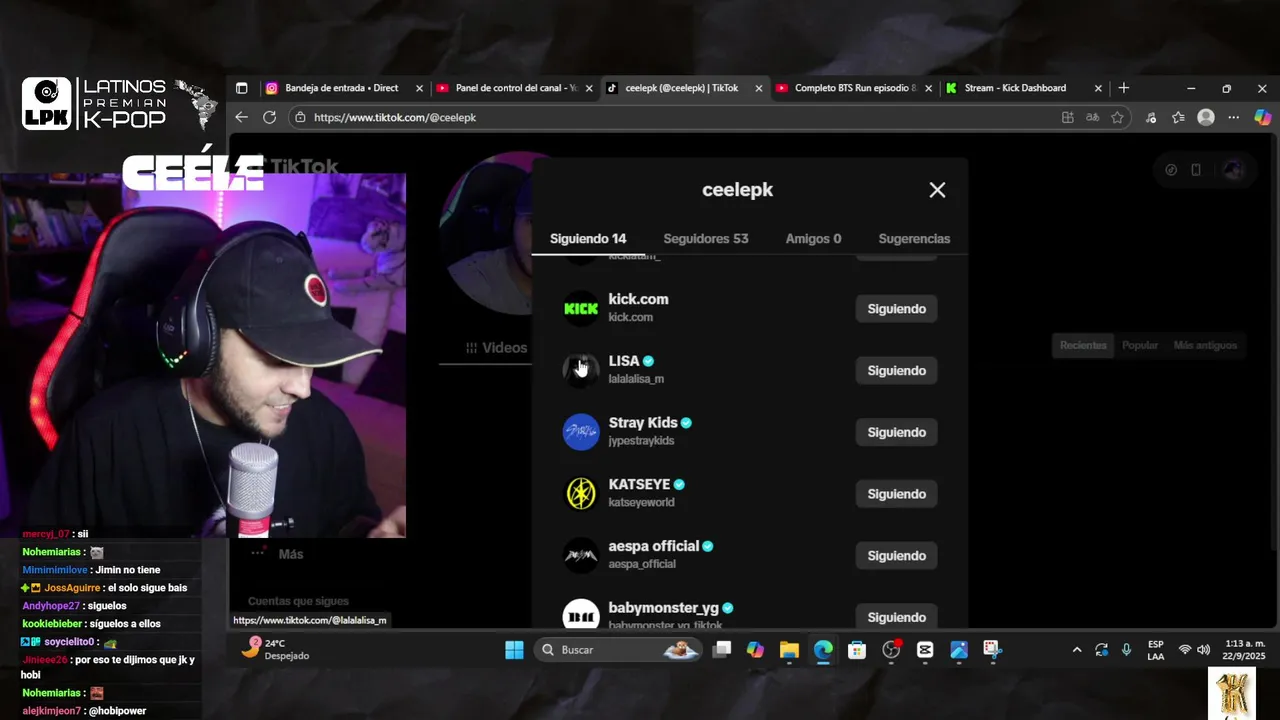The height and width of the screenshot is (720, 1280).
Task: Open tab actions menu icon
Action: [241, 88]
